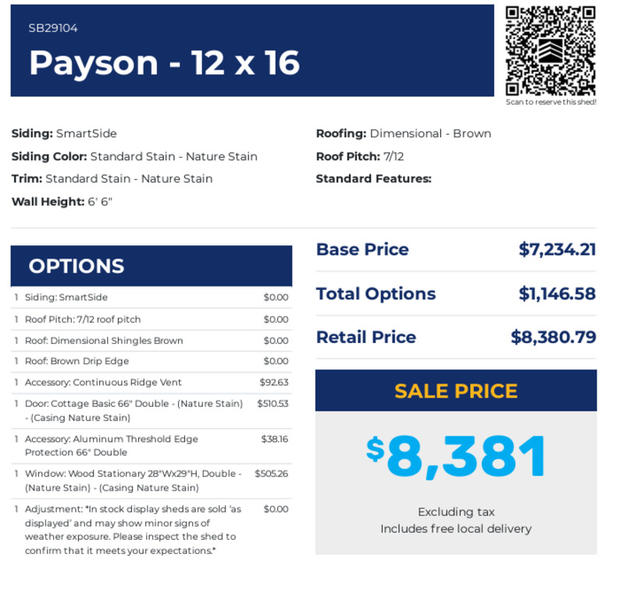The image size is (620, 600).
Task: Click the Standard Features label
Action: click(x=374, y=179)
